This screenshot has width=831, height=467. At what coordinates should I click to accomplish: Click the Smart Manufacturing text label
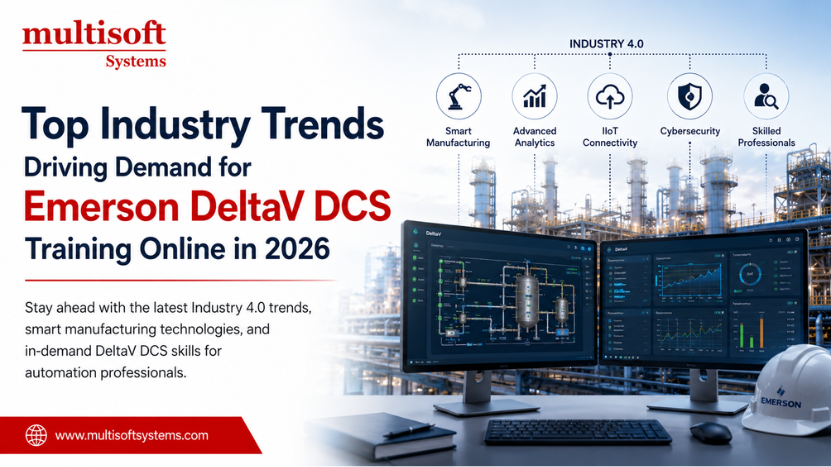click(x=458, y=137)
